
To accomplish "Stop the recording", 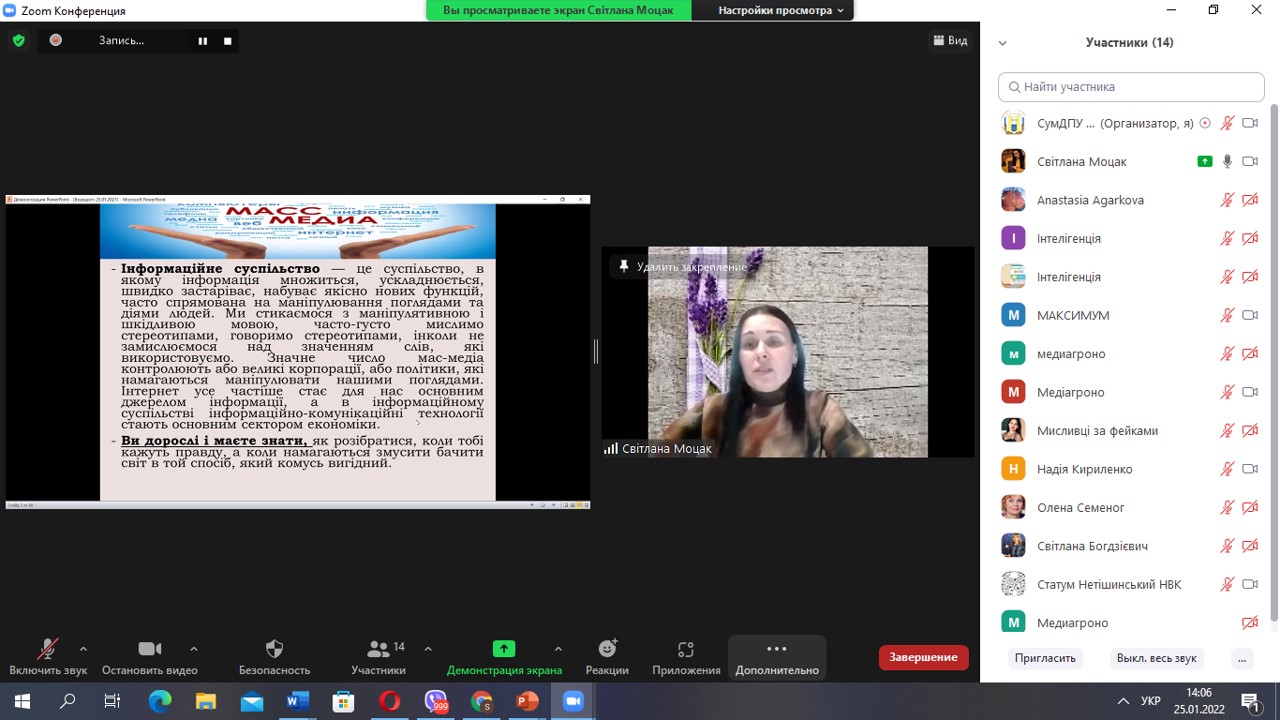I will (228, 41).
